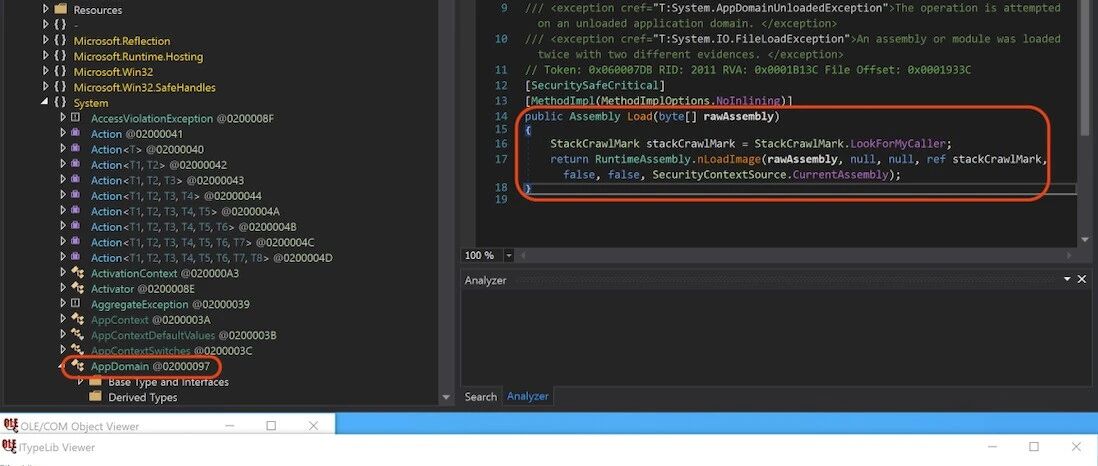Click the namespace icon next to System
This screenshot has width=1098, height=466.
coord(61,102)
